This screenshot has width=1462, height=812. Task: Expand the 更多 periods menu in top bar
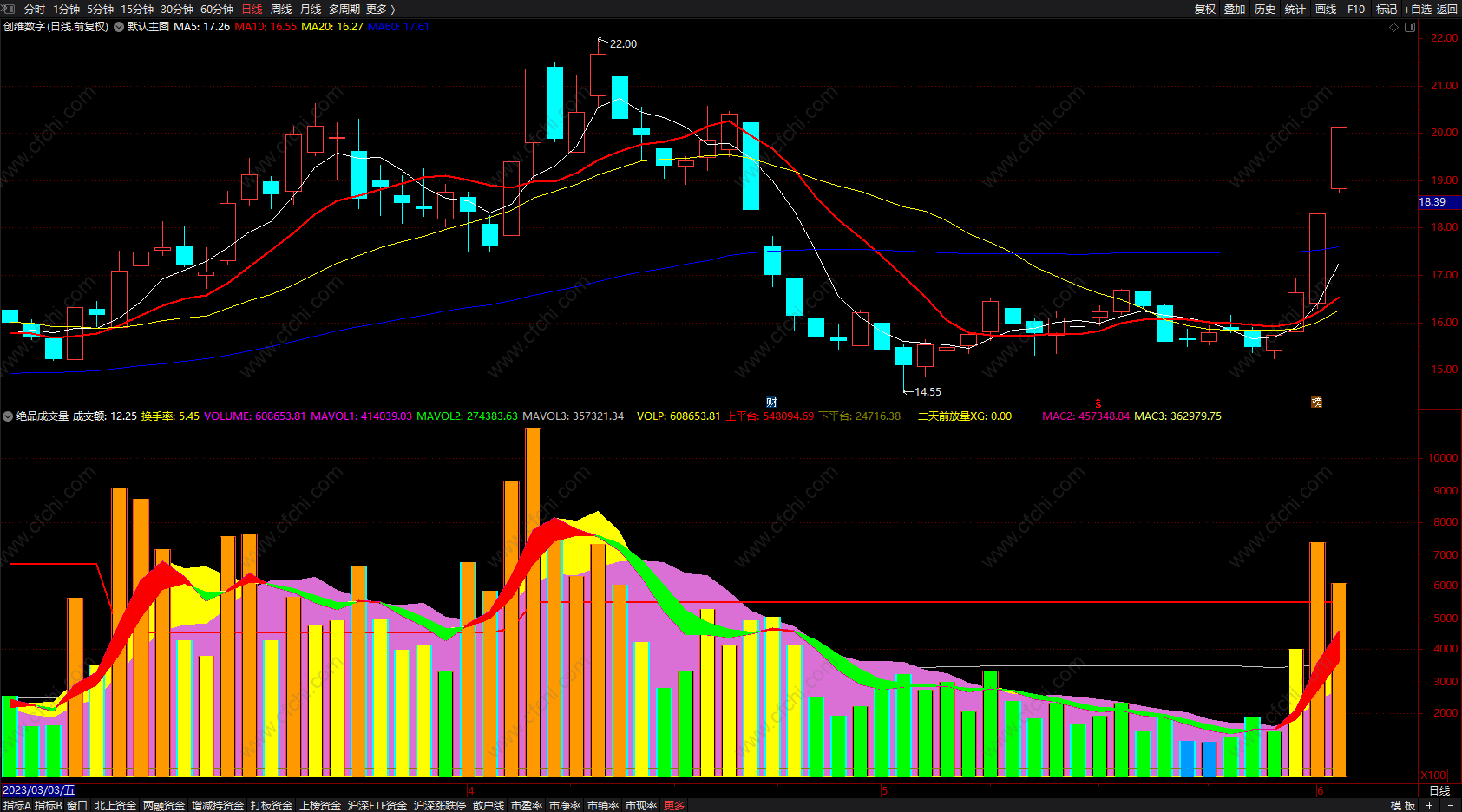tap(381, 9)
